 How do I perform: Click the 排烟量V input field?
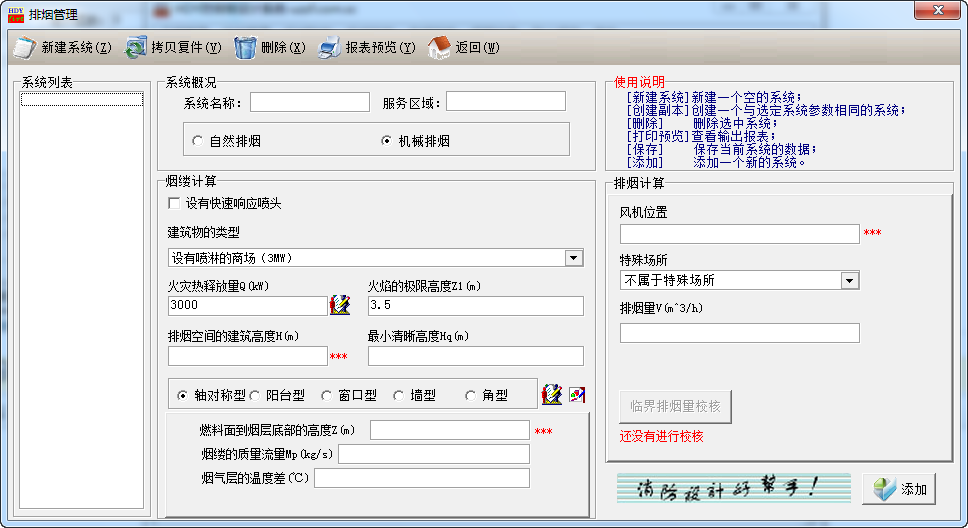coord(740,333)
